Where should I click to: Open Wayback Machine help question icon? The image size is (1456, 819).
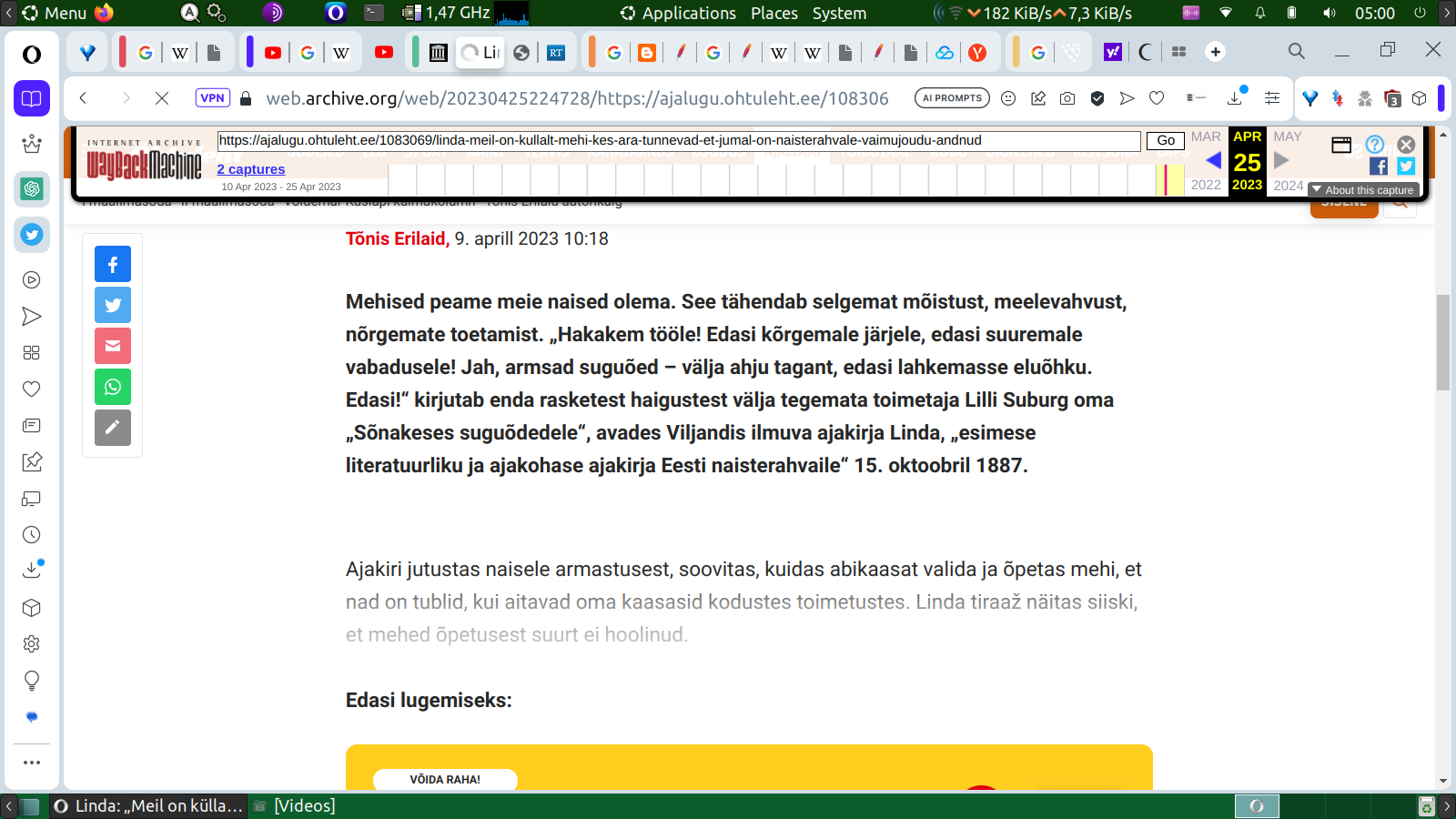pyautogui.click(x=1375, y=145)
